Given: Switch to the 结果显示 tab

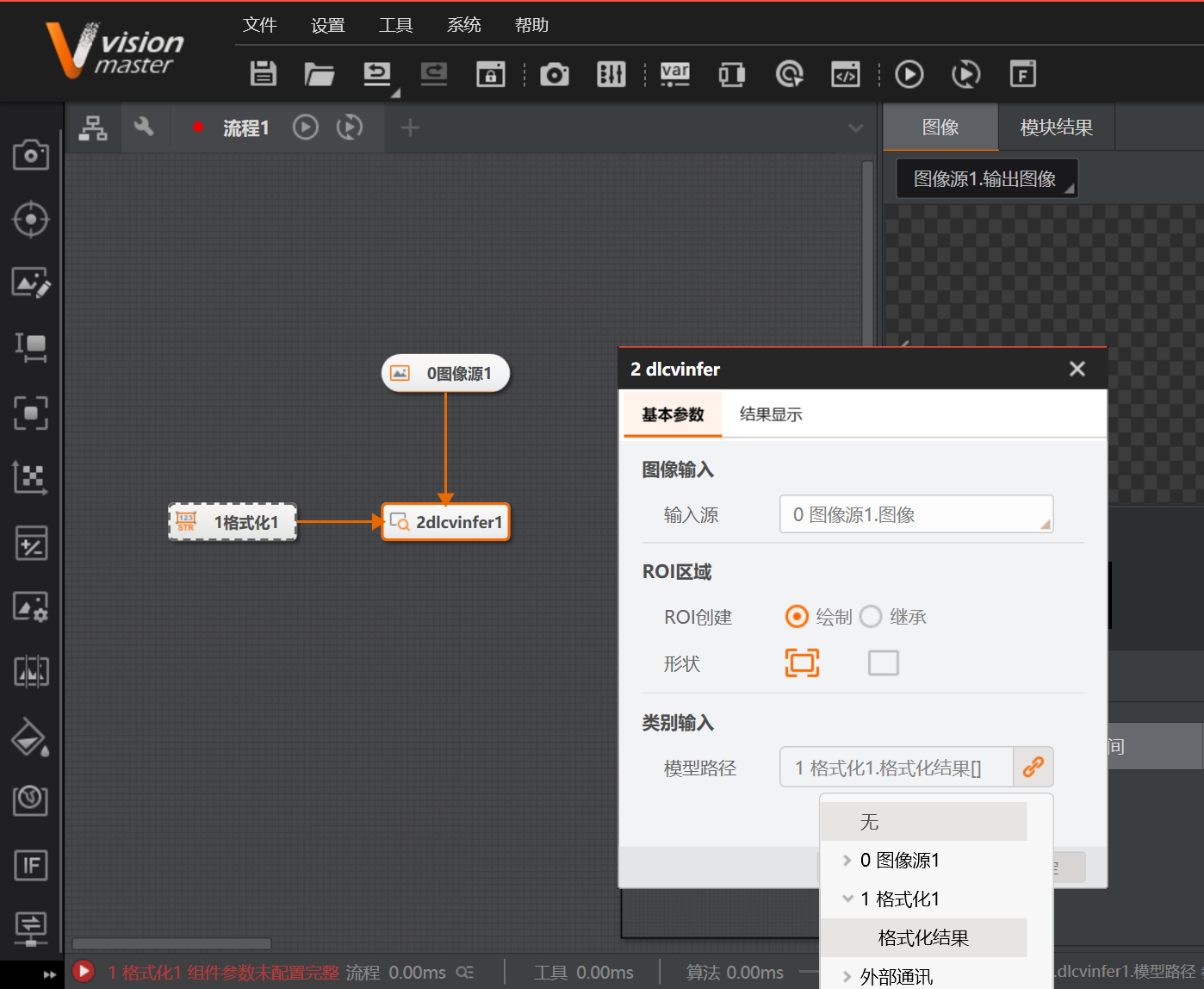Looking at the screenshot, I should tap(770, 414).
